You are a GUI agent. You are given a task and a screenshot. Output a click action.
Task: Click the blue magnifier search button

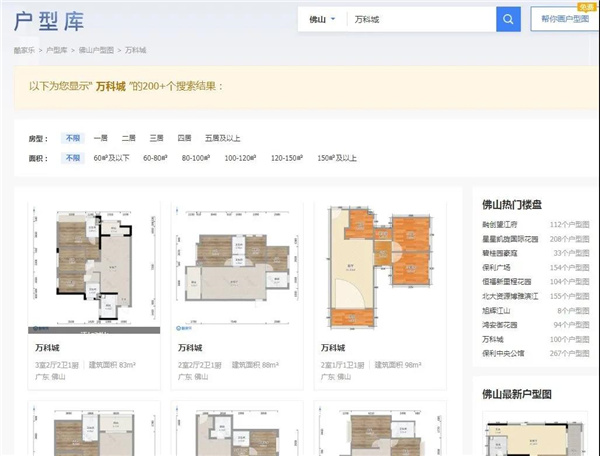[x=508, y=19]
